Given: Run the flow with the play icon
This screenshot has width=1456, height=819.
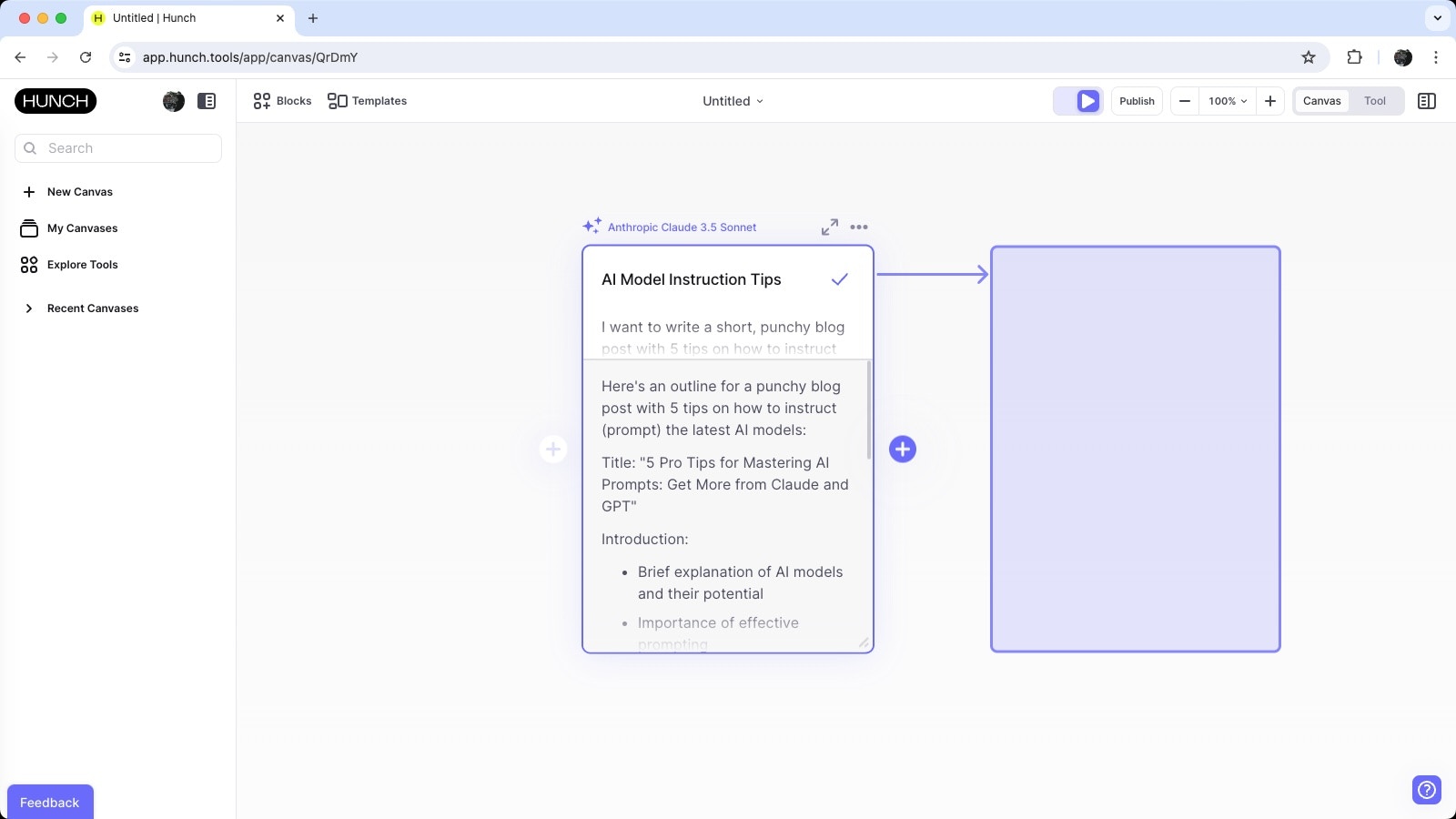Looking at the screenshot, I should (x=1087, y=101).
